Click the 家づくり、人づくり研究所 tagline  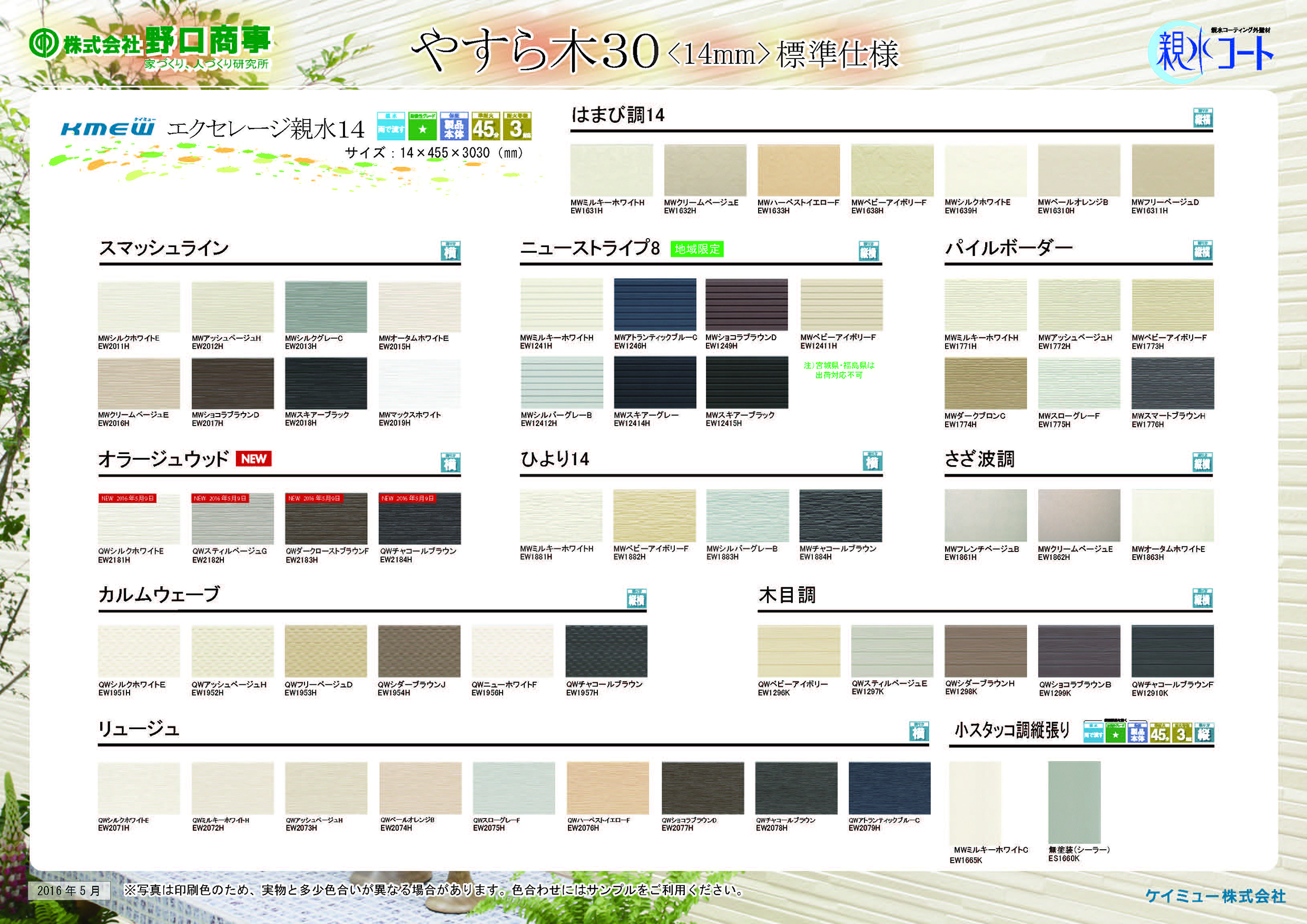(206, 64)
